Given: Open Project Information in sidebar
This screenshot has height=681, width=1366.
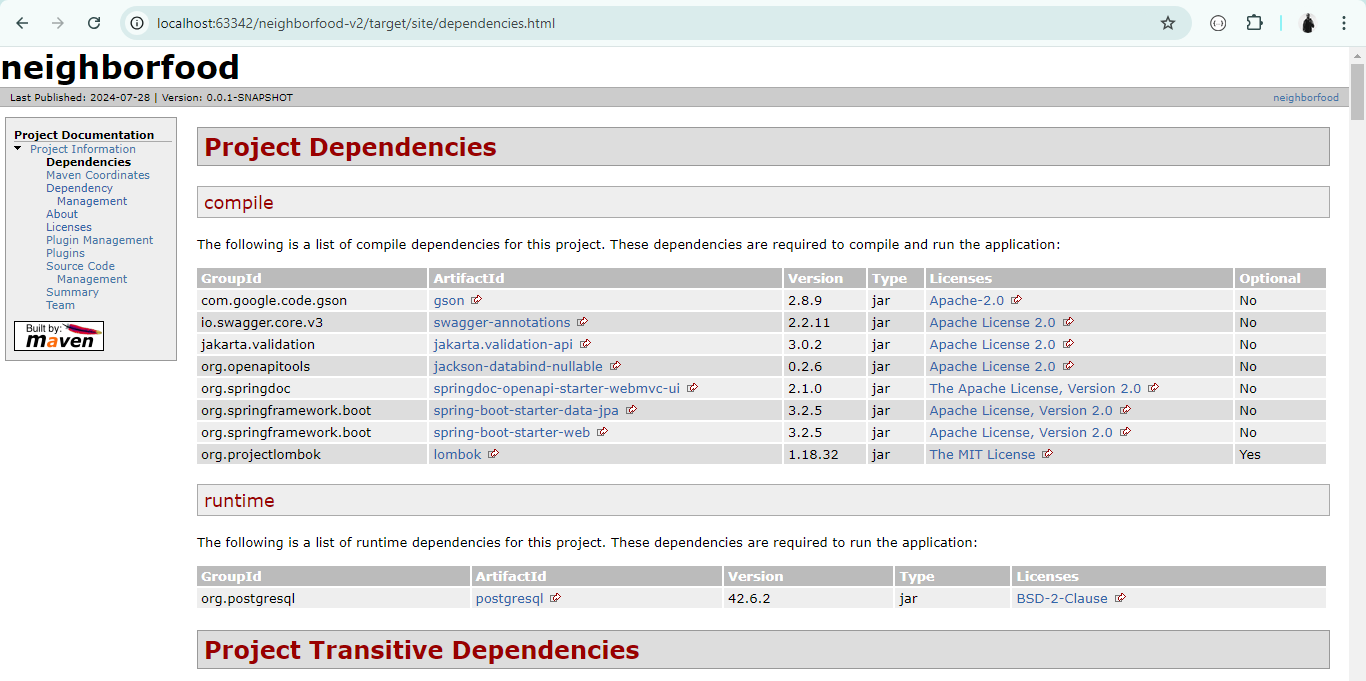Looking at the screenshot, I should pyautogui.click(x=83, y=149).
